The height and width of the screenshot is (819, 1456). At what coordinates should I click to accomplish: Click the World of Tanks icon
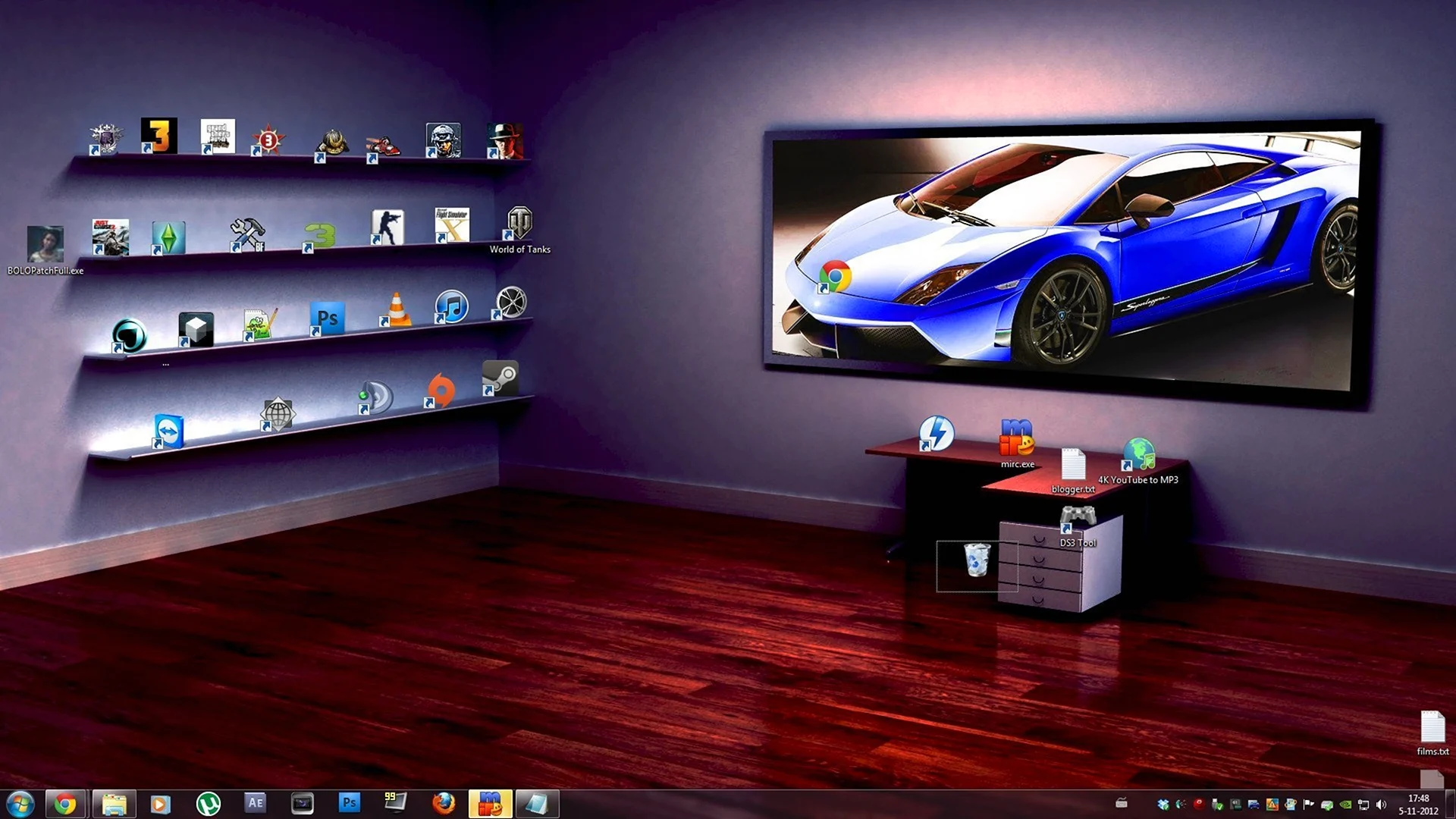click(519, 223)
